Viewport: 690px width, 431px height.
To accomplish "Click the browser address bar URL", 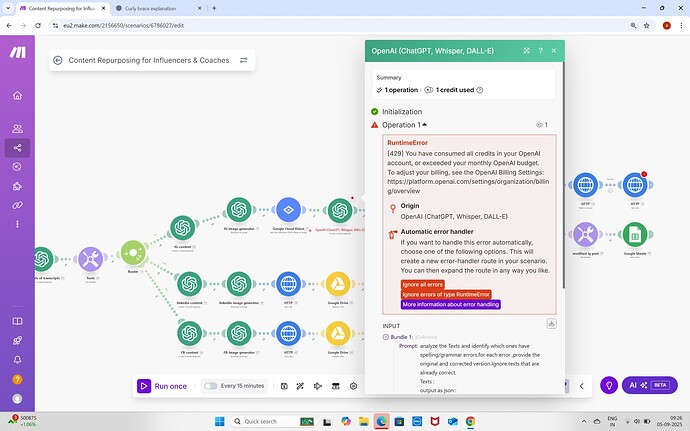I will [124, 26].
